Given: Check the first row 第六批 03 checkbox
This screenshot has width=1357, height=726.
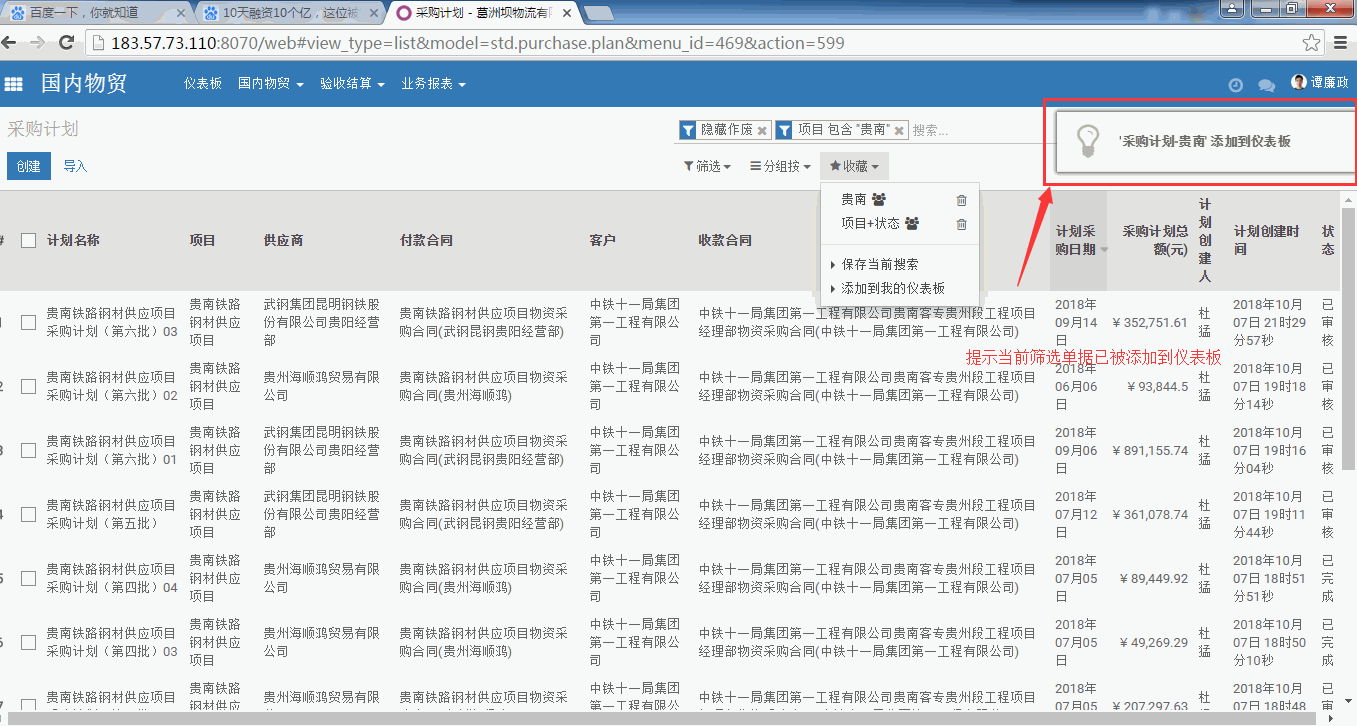Looking at the screenshot, I should point(28,322).
